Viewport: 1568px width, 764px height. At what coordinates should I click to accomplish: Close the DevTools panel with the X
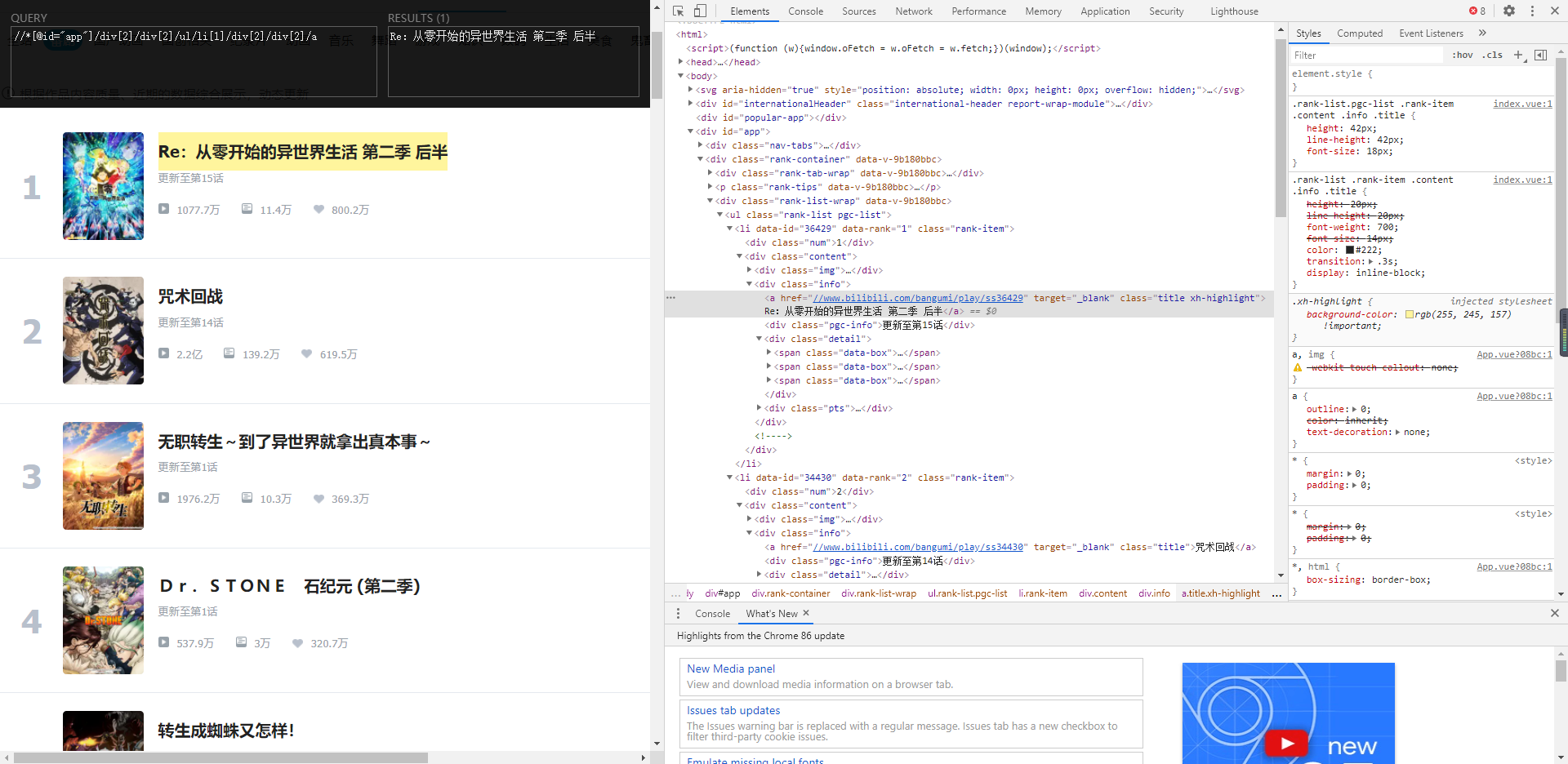click(1554, 11)
